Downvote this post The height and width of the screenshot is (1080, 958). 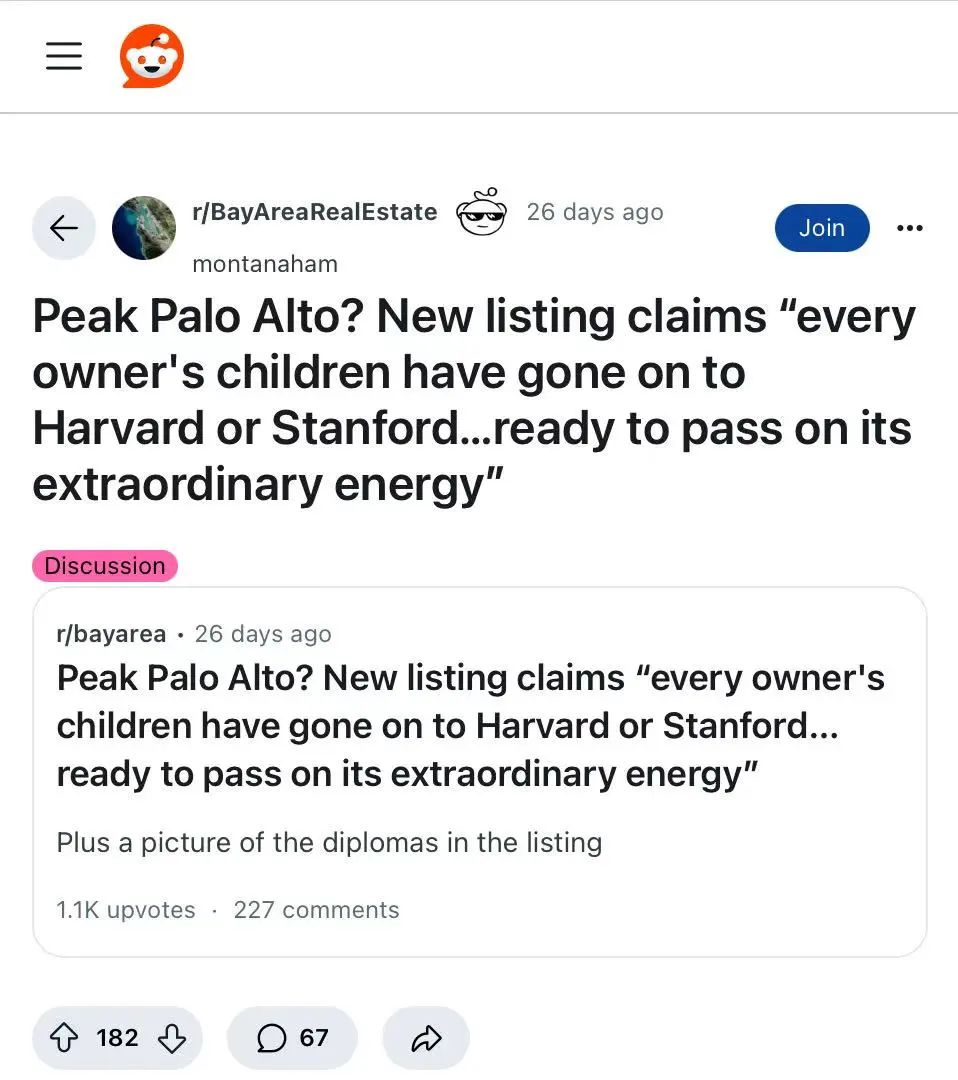[x=171, y=1037]
